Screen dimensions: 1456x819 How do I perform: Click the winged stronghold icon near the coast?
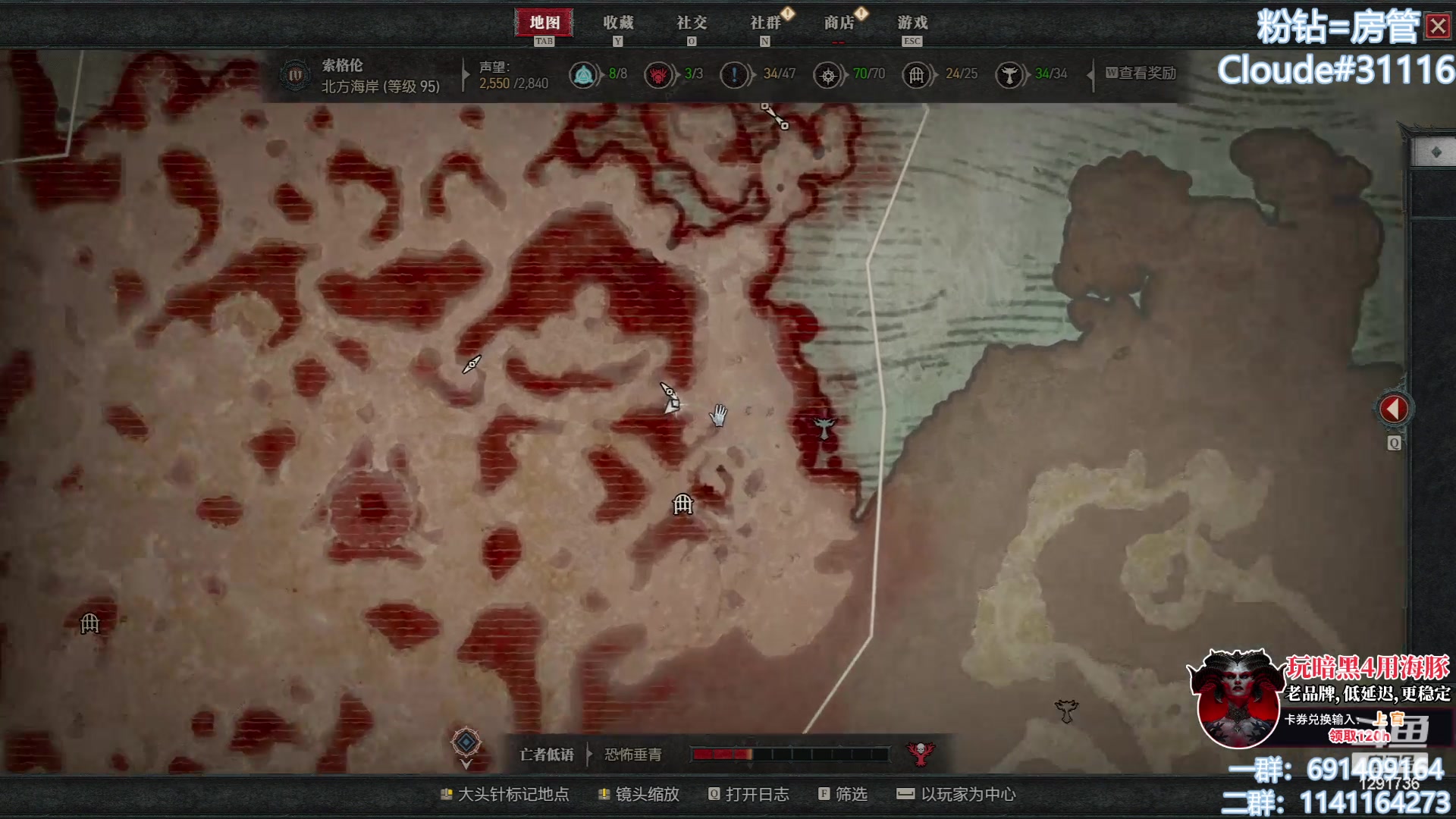pos(824,426)
